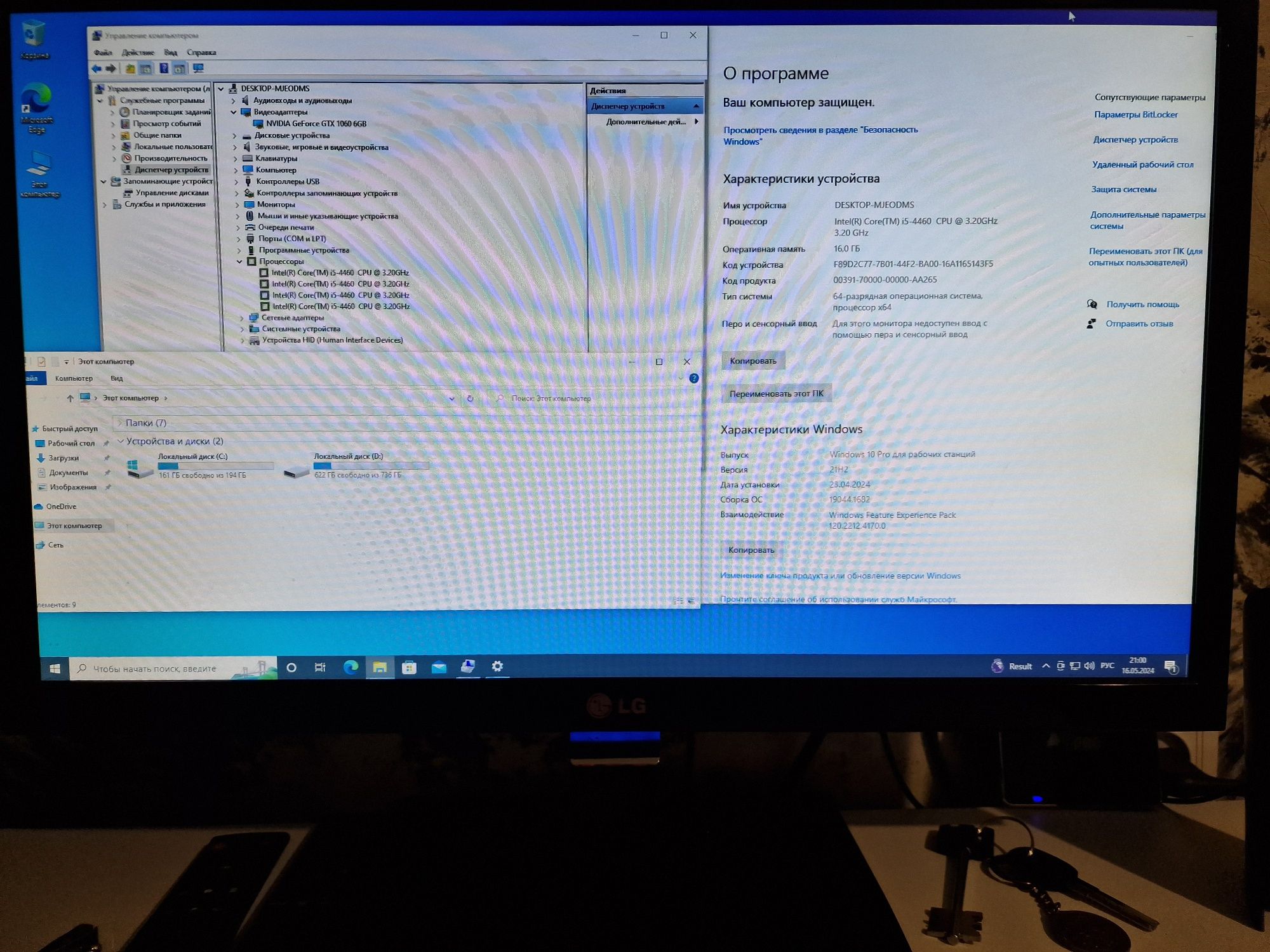Click Копировать under device specifications

click(x=753, y=361)
